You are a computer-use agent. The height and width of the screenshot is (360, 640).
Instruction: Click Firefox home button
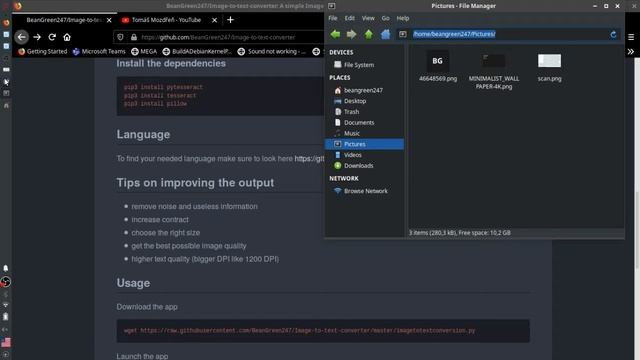tap(67, 37)
